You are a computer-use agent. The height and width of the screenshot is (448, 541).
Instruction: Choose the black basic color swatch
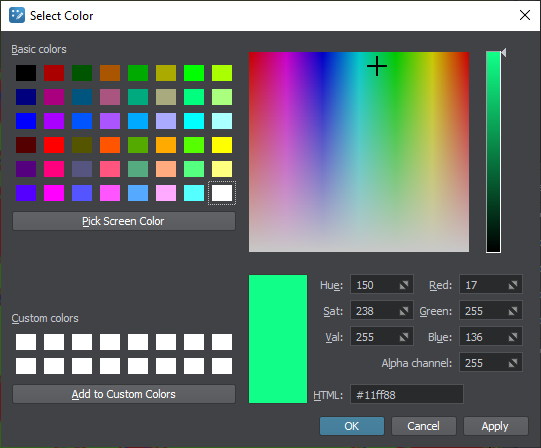(26, 73)
